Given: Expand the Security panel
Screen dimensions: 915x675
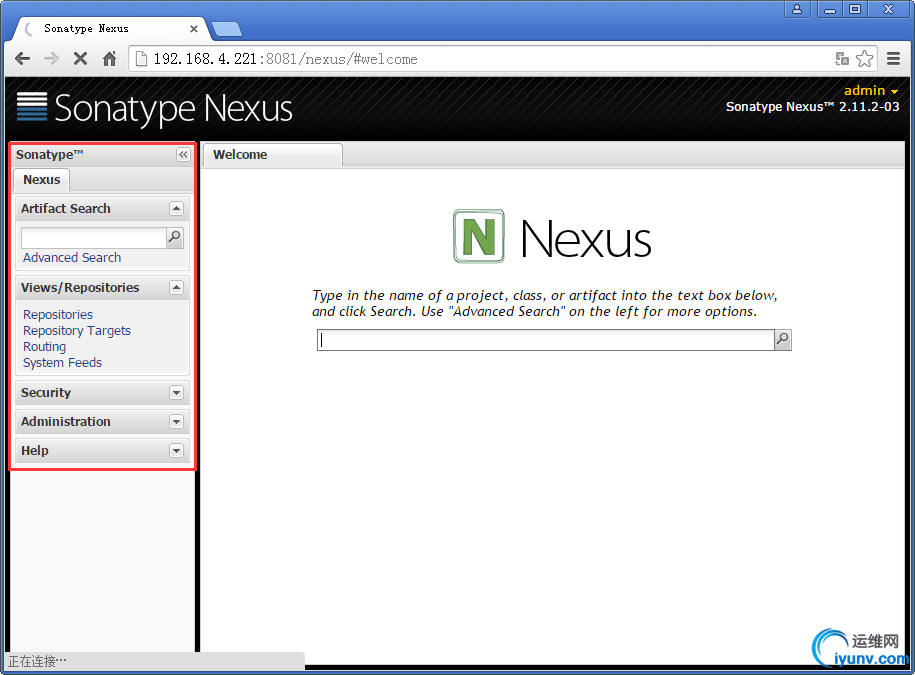Looking at the screenshot, I should (176, 393).
